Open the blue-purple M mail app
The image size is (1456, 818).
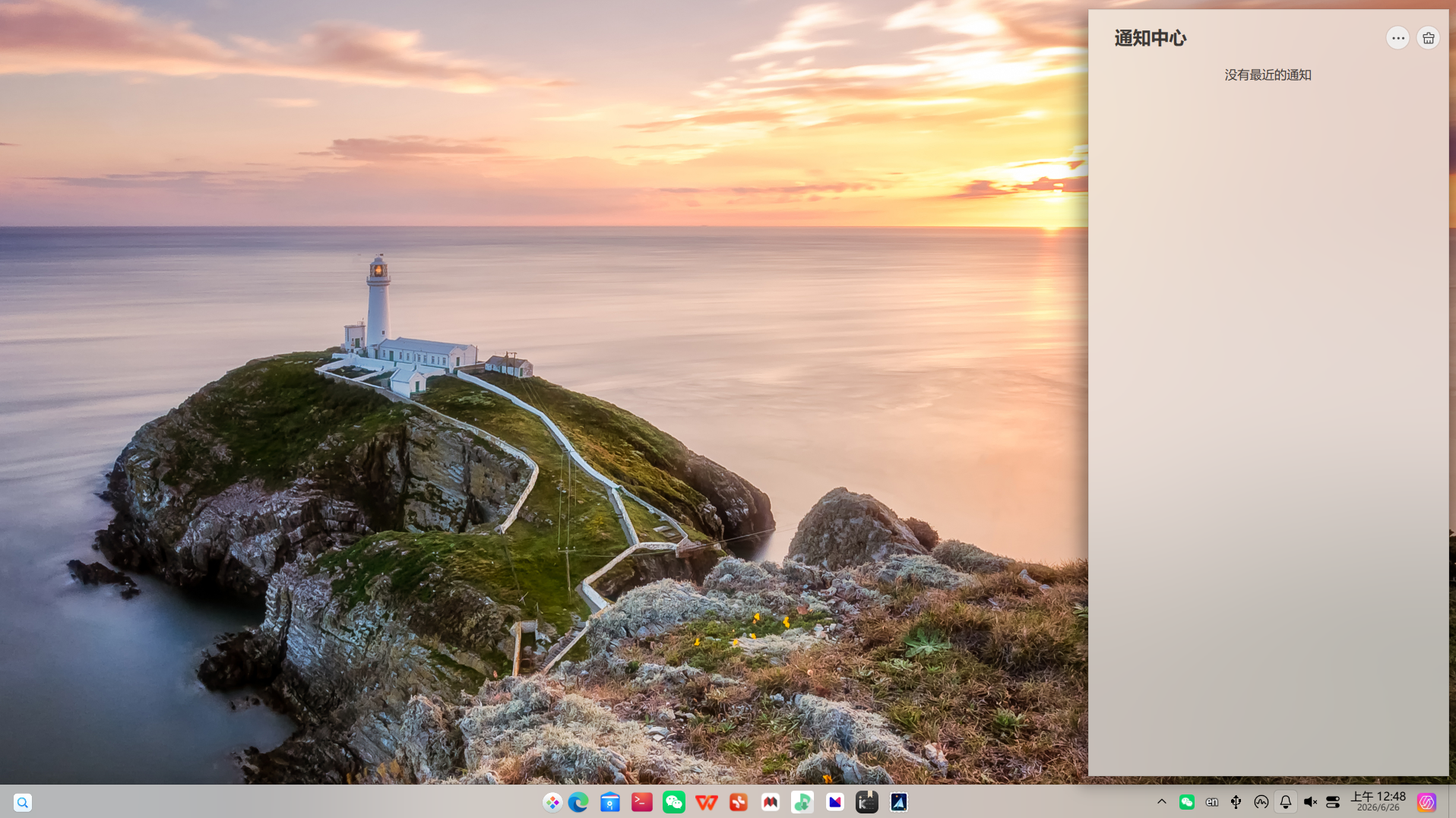click(x=835, y=802)
